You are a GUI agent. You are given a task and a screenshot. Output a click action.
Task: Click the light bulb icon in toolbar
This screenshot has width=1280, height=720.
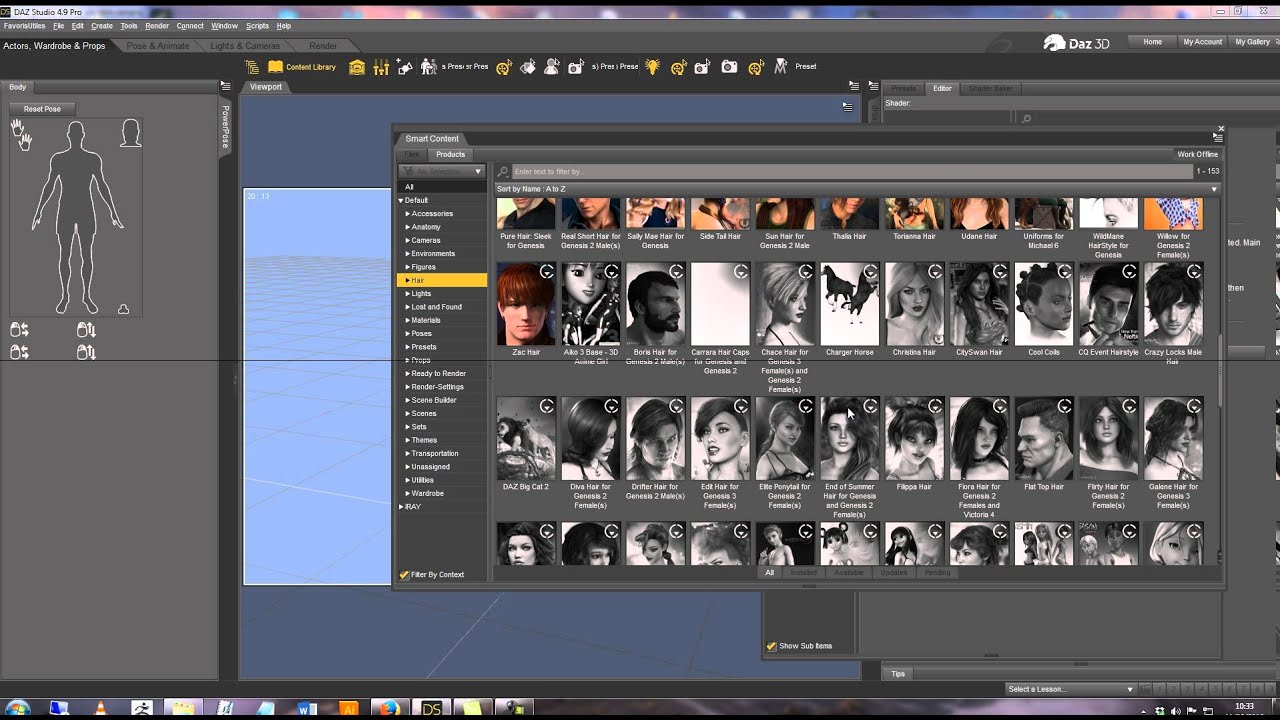point(652,67)
